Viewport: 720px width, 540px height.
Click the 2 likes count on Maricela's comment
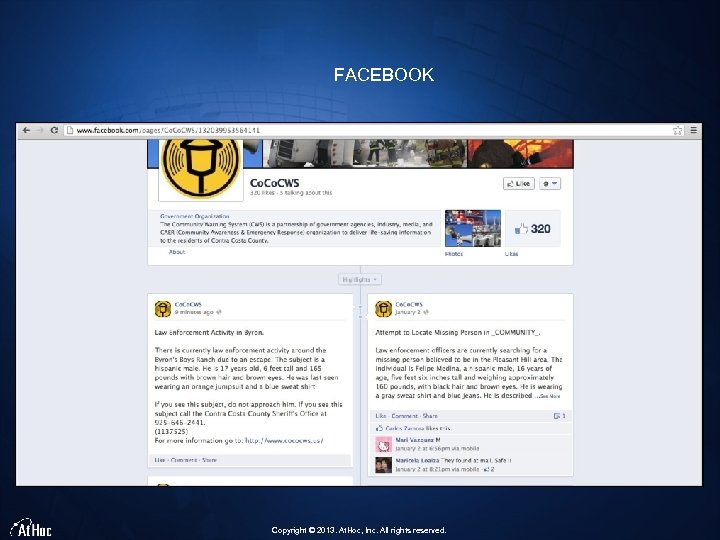(490, 469)
